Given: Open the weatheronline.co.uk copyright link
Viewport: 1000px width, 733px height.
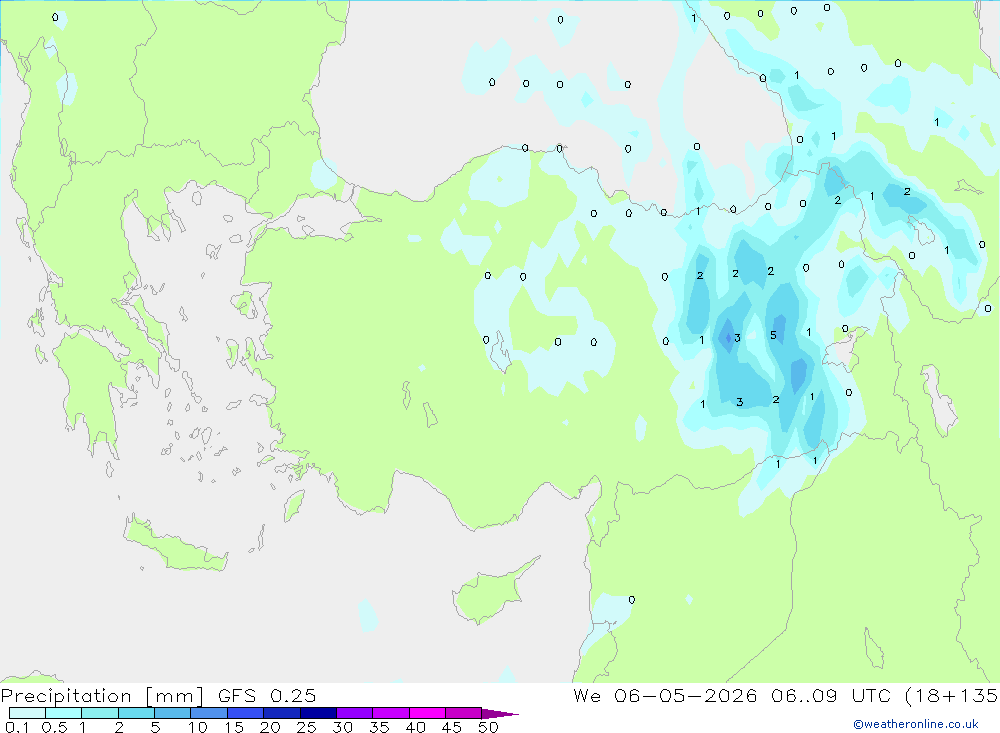Looking at the screenshot, I should click(916, 724).
